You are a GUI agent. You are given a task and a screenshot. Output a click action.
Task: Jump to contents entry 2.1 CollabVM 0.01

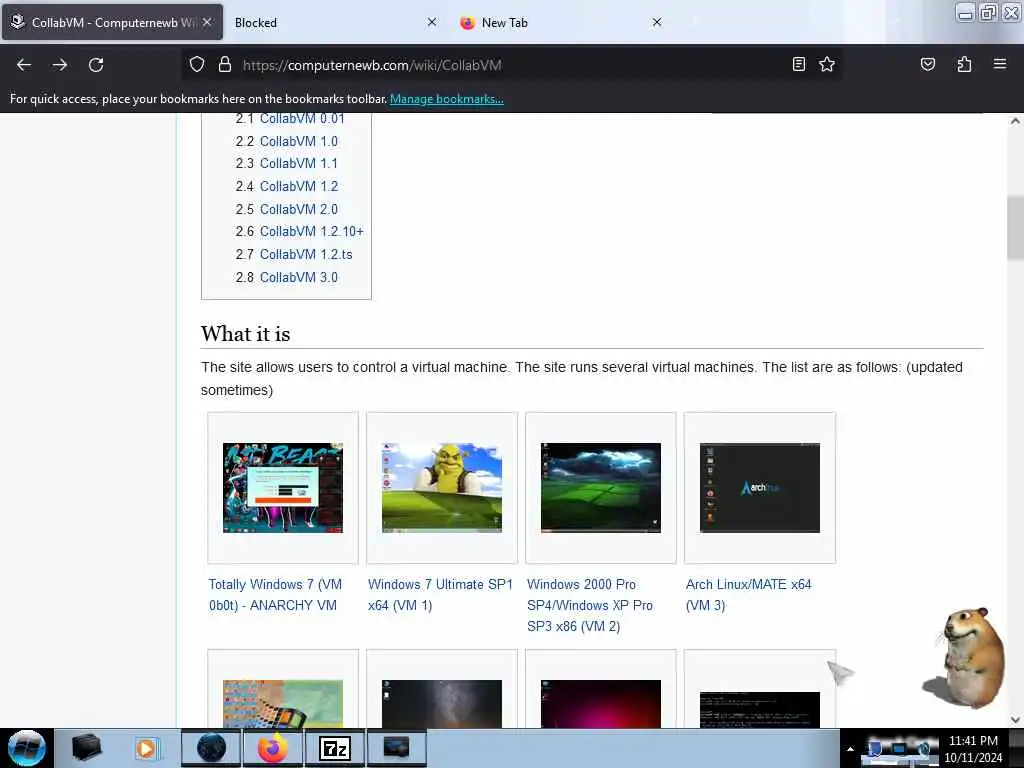[289, 119]
